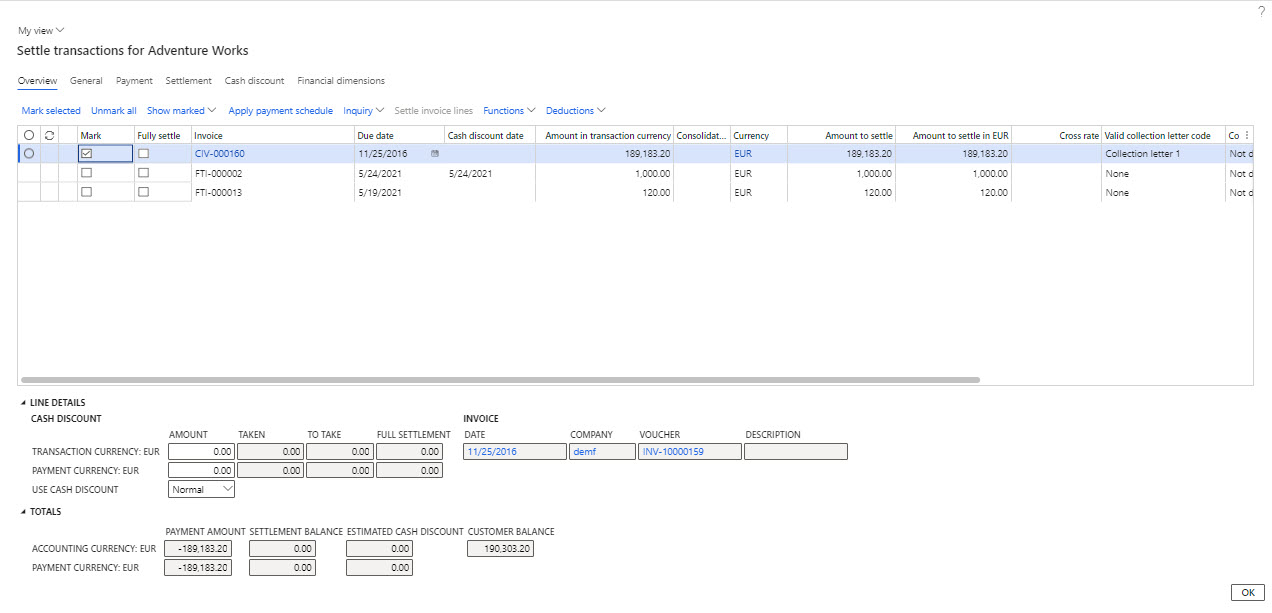1272x613 pixels.
Task: Collapse the Totals section
Action: [x=23, y=512]
